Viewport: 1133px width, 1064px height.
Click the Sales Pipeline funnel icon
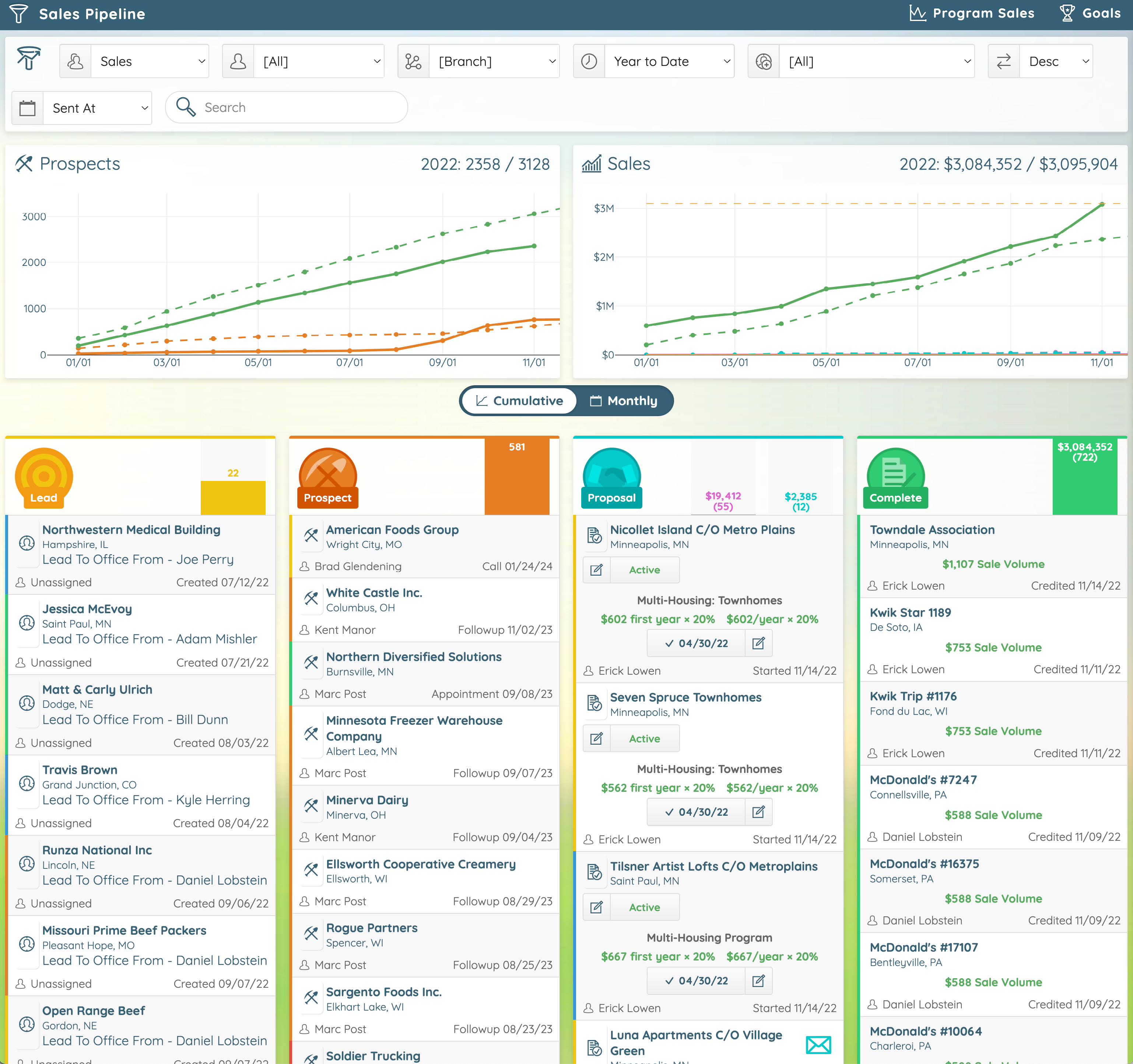coord(18,14)
